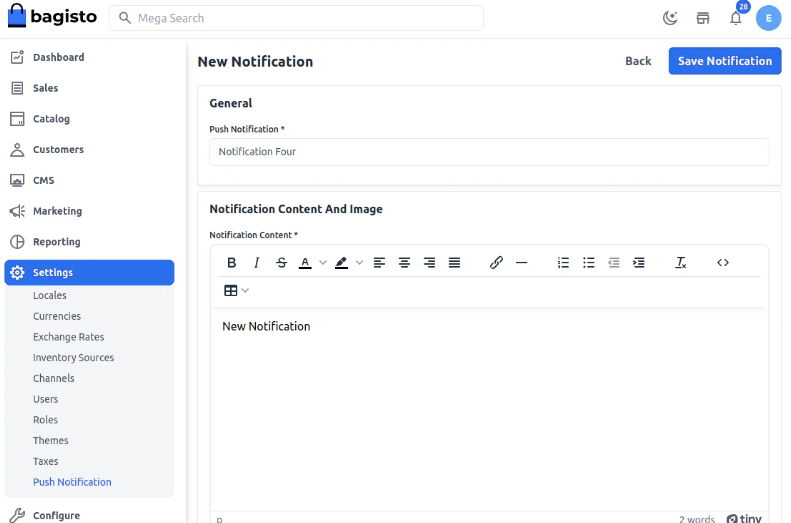Toggle dark mode with moon icon
791x523 pixels.
[x=670, y=18]
